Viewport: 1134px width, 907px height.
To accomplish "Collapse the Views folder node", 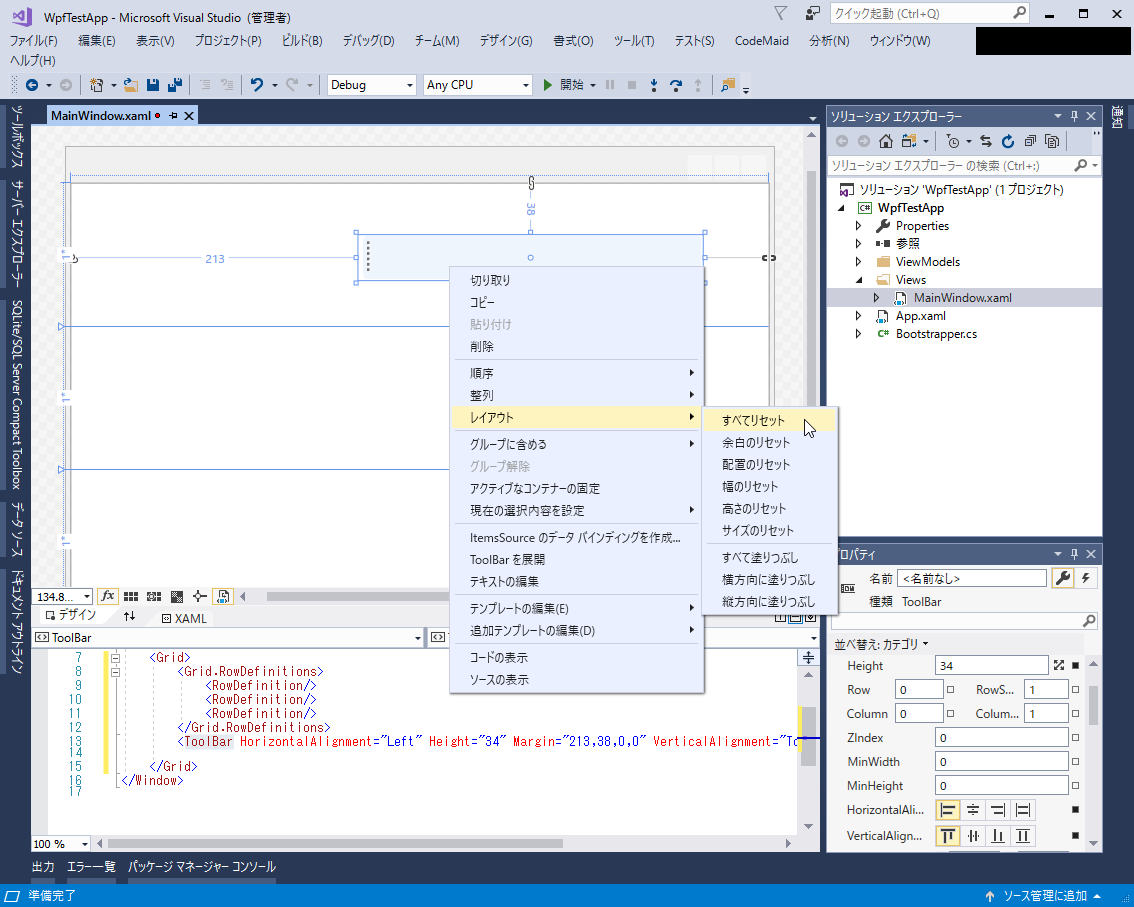I will point(859,280).
